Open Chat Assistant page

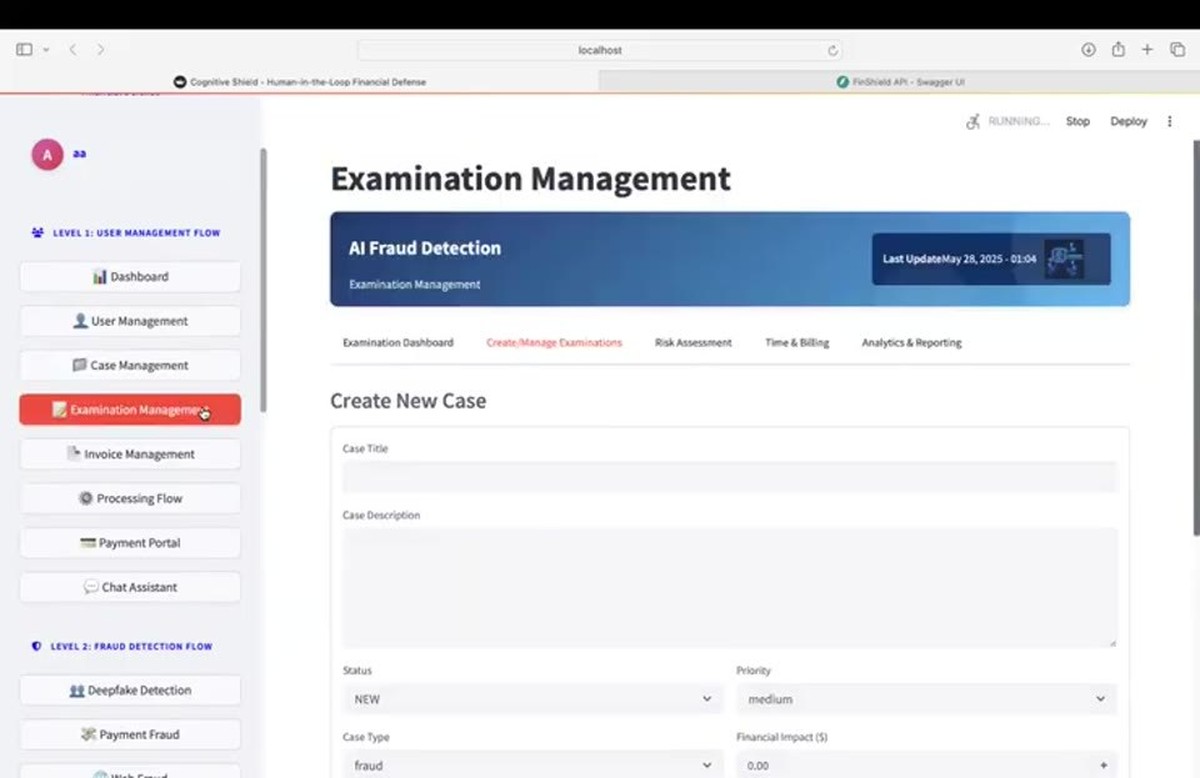tap(130, 587)
